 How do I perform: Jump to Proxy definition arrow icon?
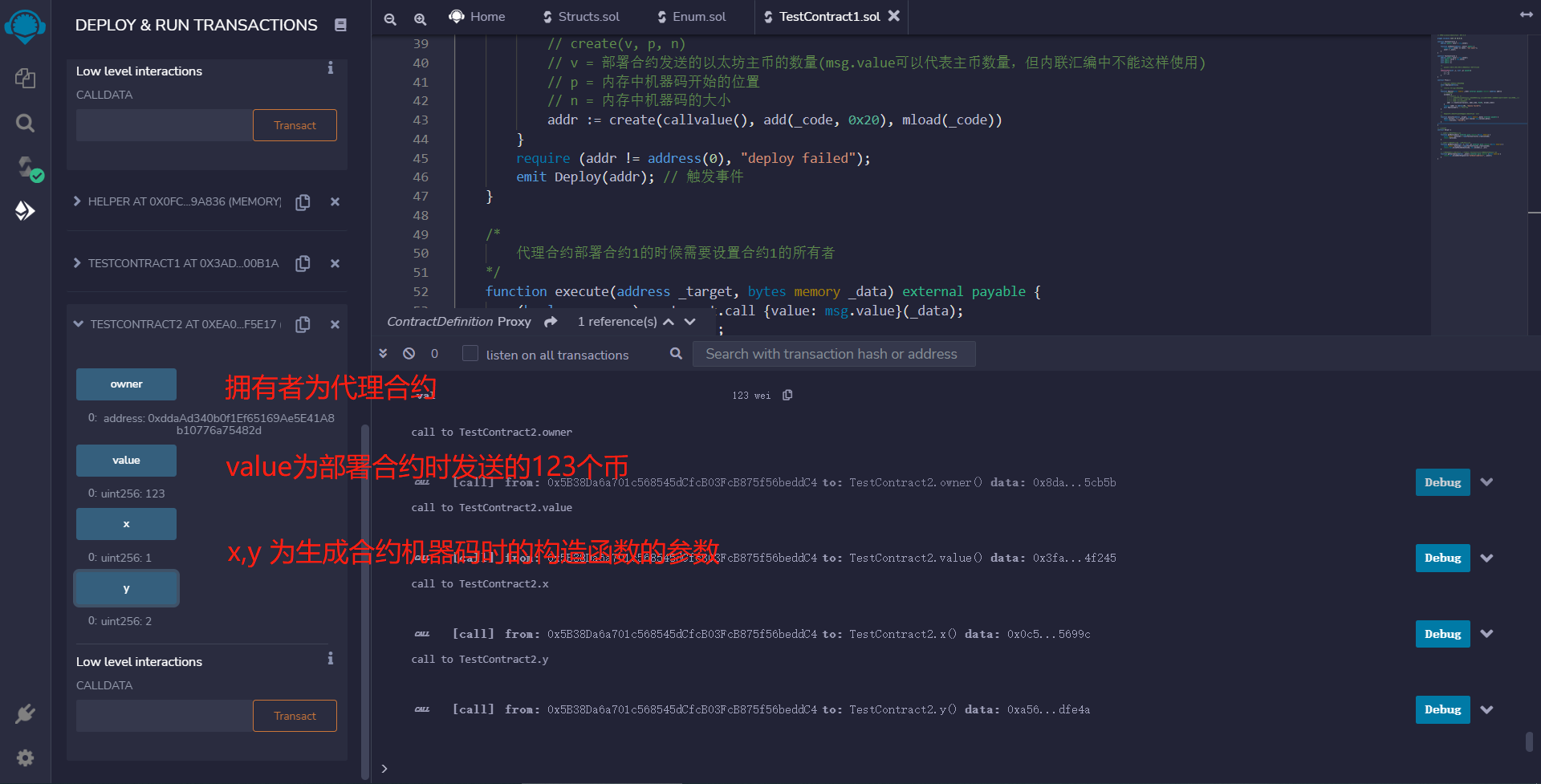click(551, 322)
